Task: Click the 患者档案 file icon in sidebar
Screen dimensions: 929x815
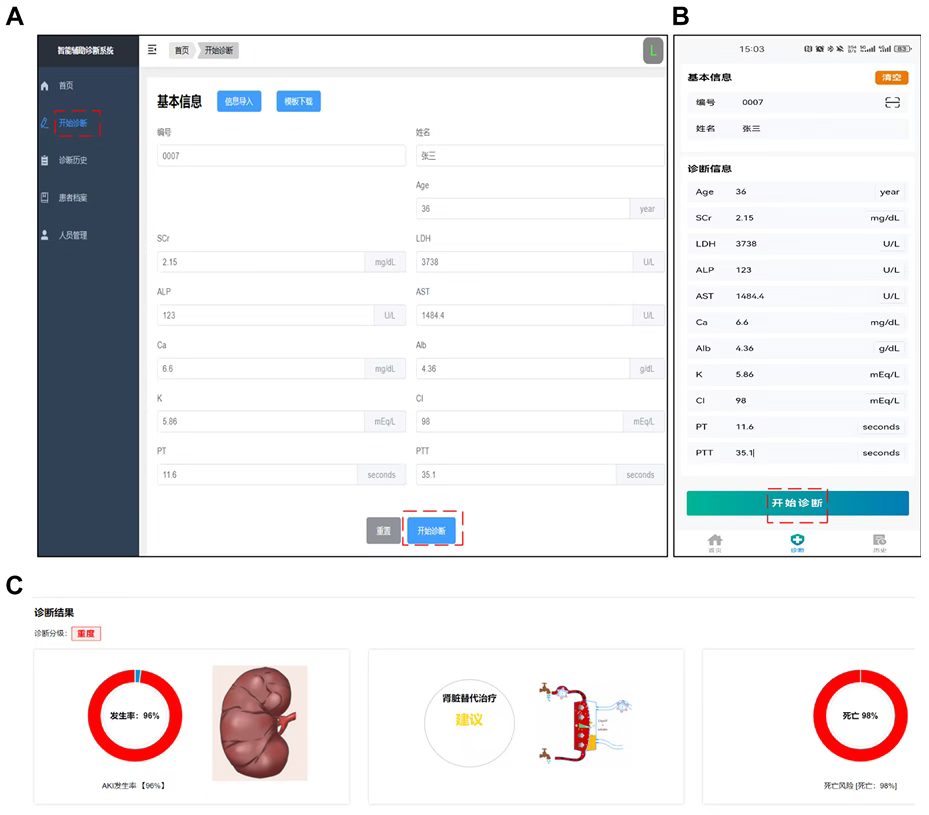Action: (x=44, y=198)
